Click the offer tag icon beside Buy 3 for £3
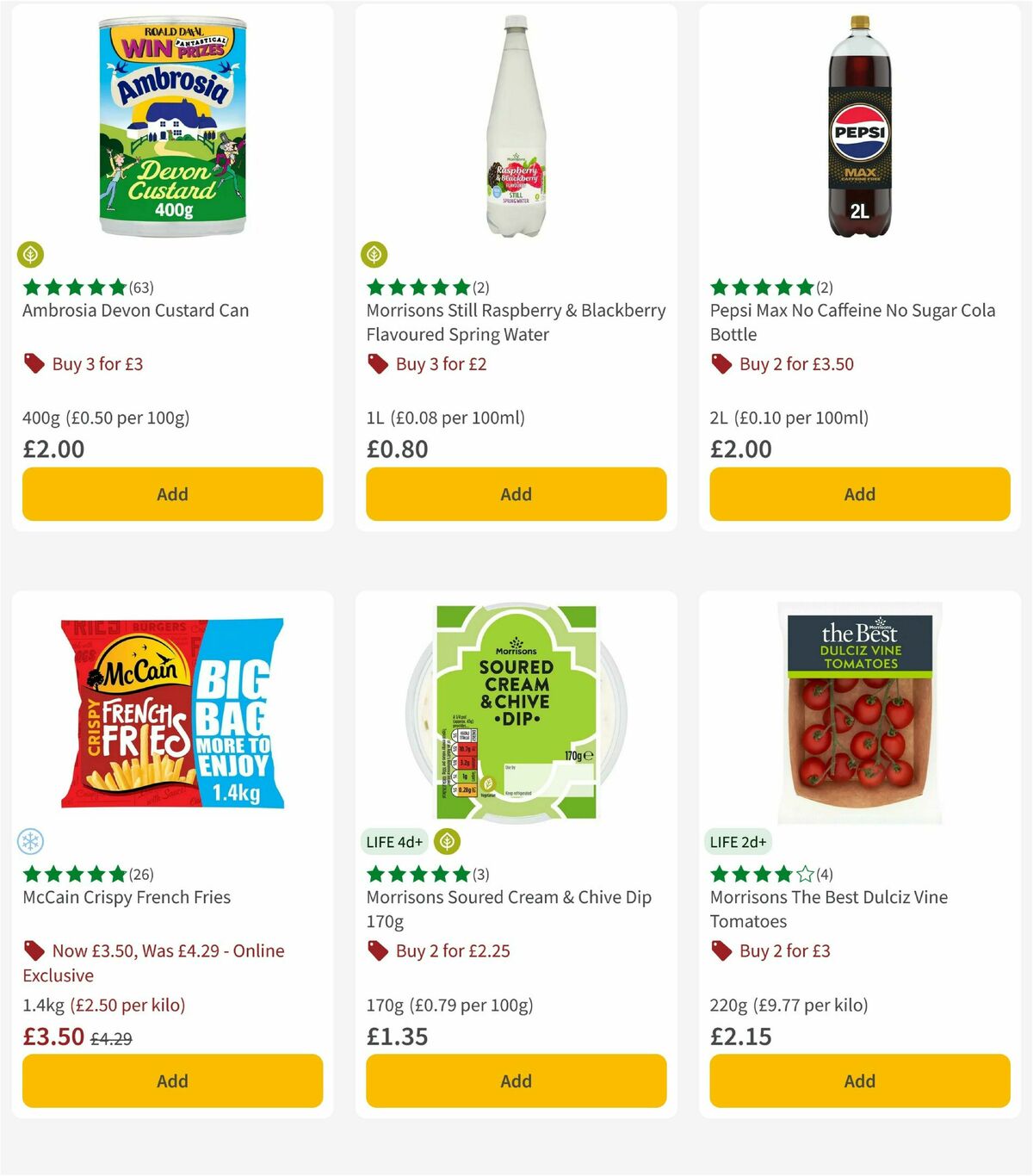1033x1176 pixels. pyautogui.click(x=34, y=363)
